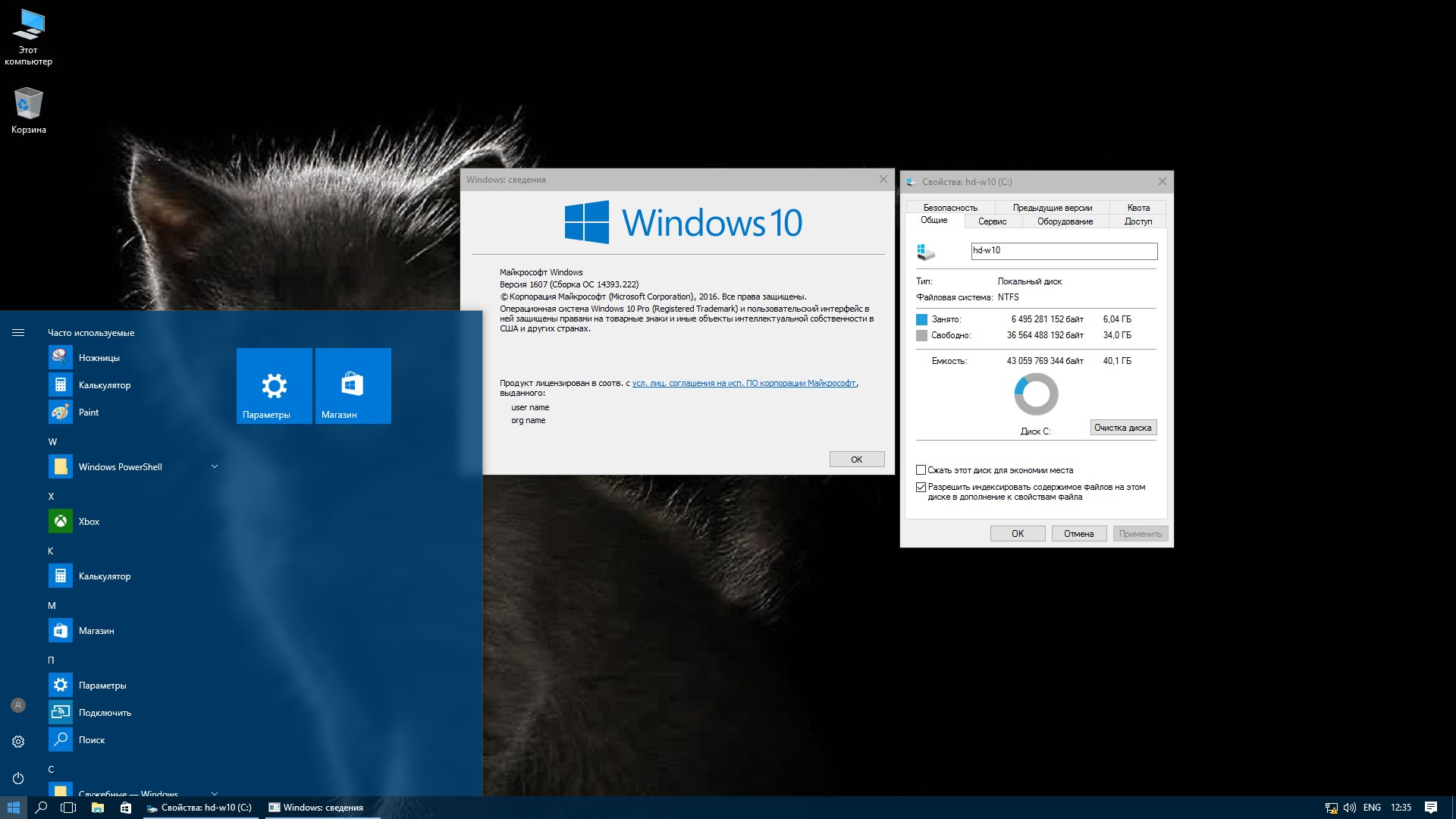The width and height of the screenshot is (1456, 819).
Task: Click the power icon in Start menu
Action: [18, 778]
